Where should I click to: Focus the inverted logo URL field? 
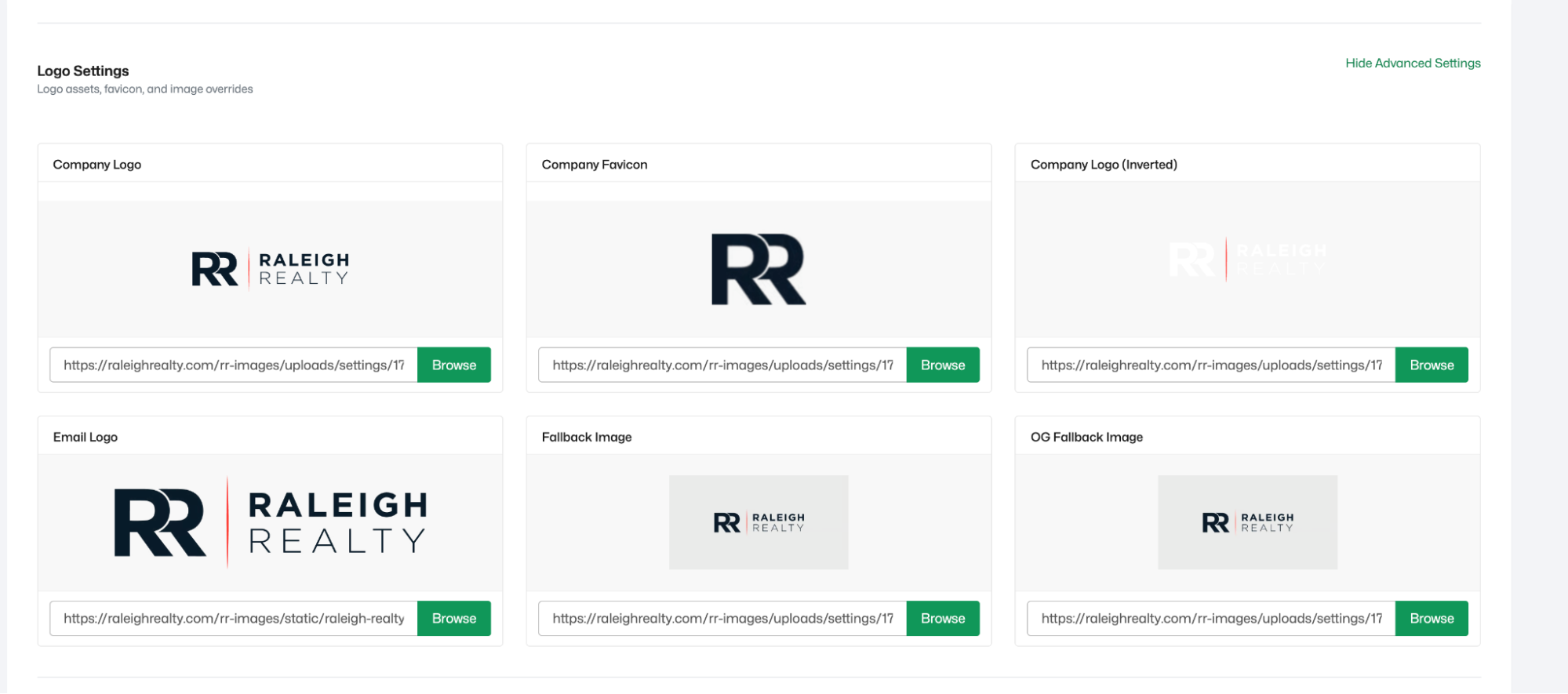pyautogui.click(x=1211, y=365)
